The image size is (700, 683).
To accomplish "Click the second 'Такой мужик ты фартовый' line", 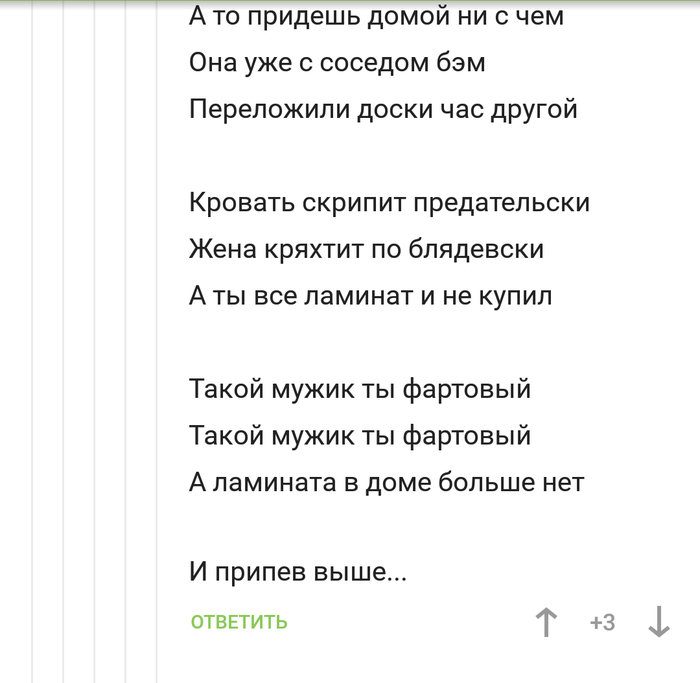I will pyautogui.click(x=360, y=436).
